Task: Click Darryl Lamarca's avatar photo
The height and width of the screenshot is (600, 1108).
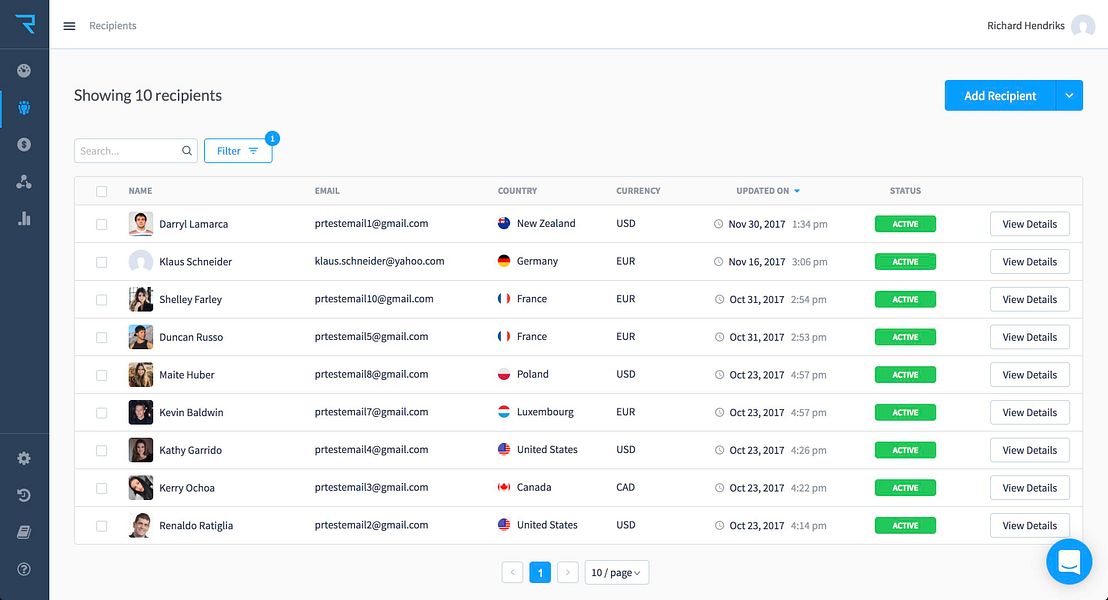Action: point(141,224)
